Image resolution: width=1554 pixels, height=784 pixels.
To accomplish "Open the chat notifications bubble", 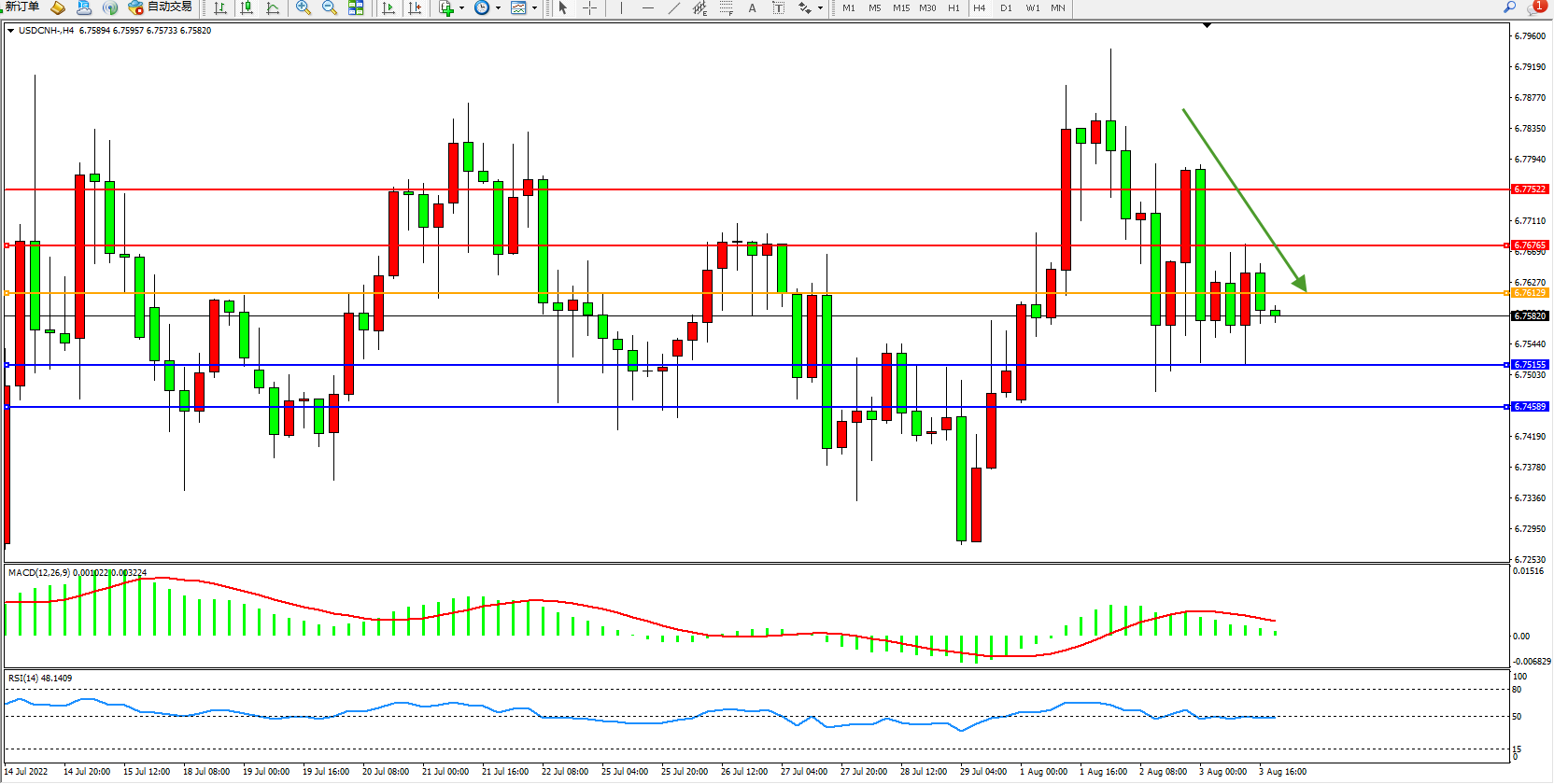I will [x=1535, y=7].
